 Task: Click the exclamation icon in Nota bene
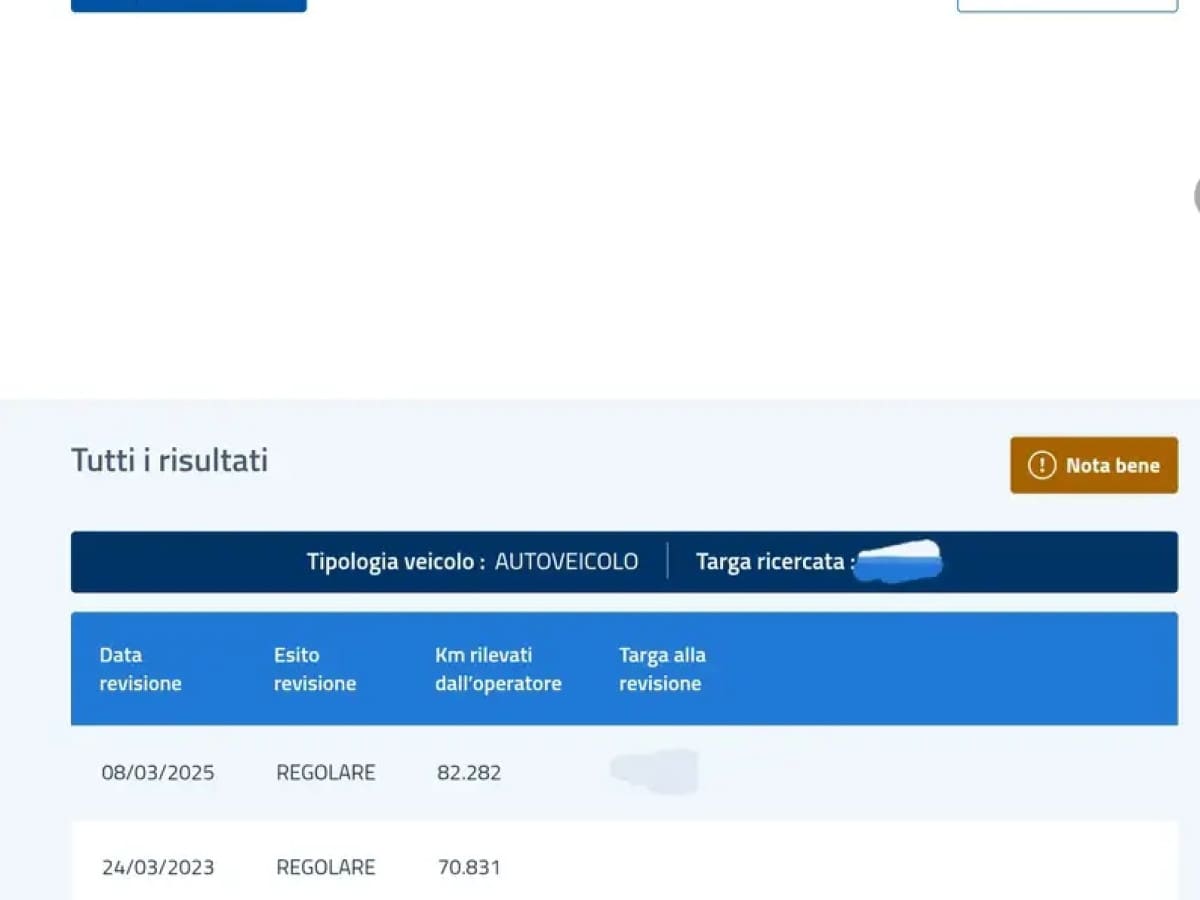1042,465
